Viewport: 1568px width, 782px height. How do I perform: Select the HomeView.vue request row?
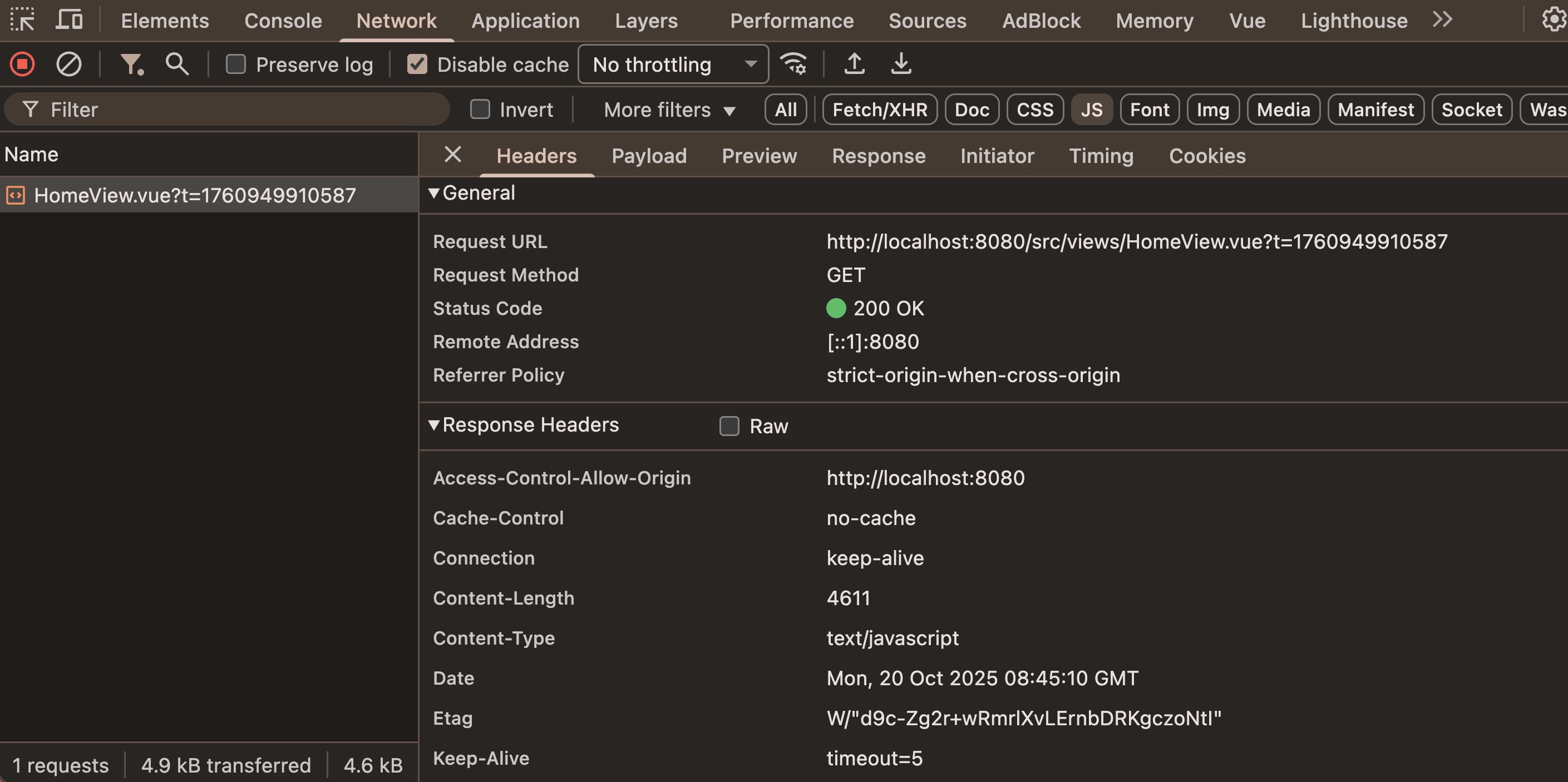click(x=195, y=195)
